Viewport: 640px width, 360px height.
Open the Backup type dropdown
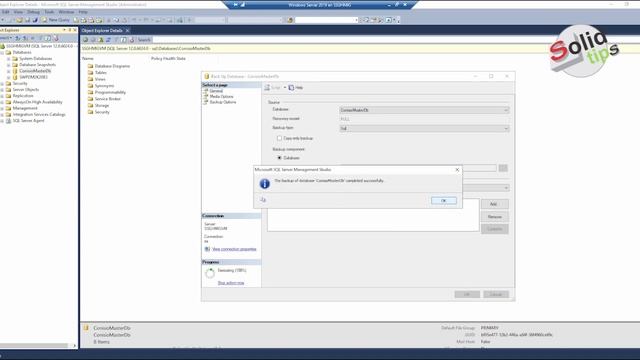coord(424,129)
